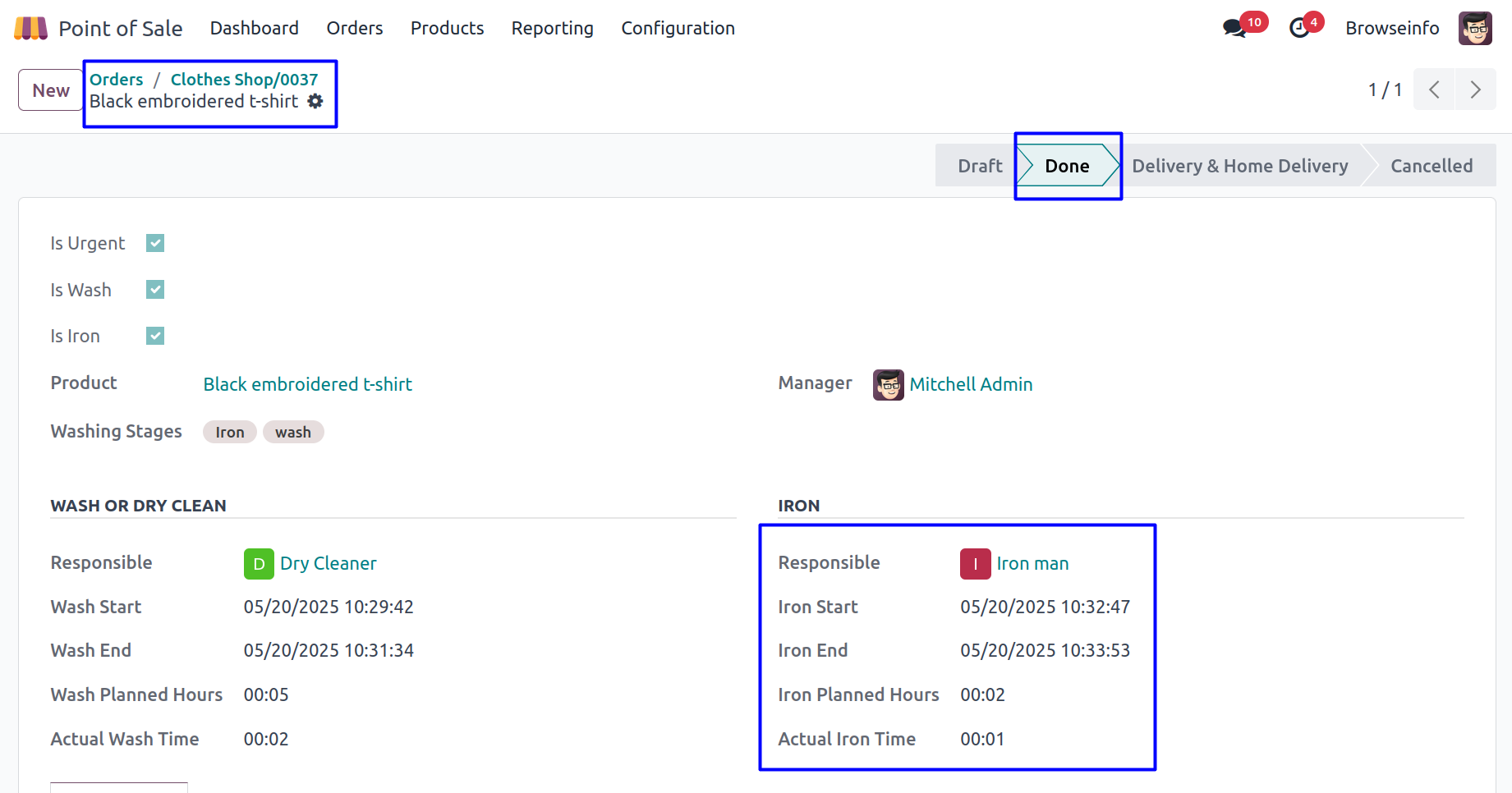Toggle the Is Iron checkbox

pyautogui.click(x=155, y=336)
